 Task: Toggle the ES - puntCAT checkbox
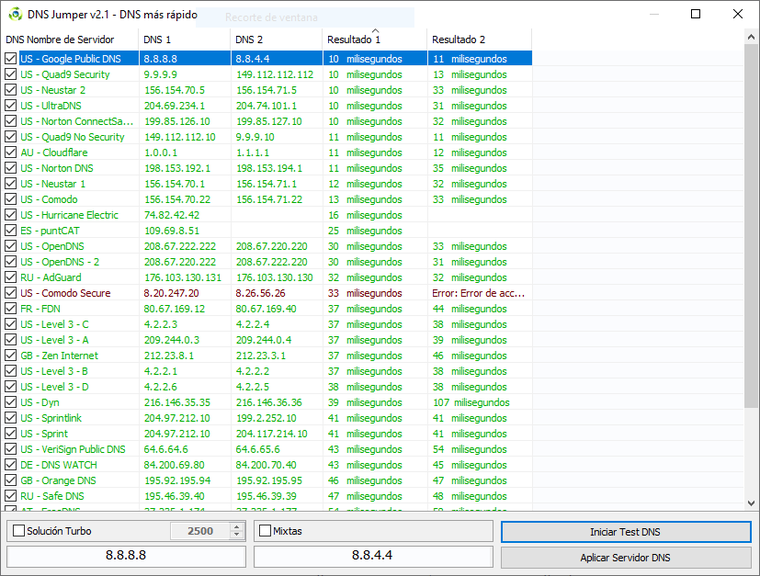(11, 230)
